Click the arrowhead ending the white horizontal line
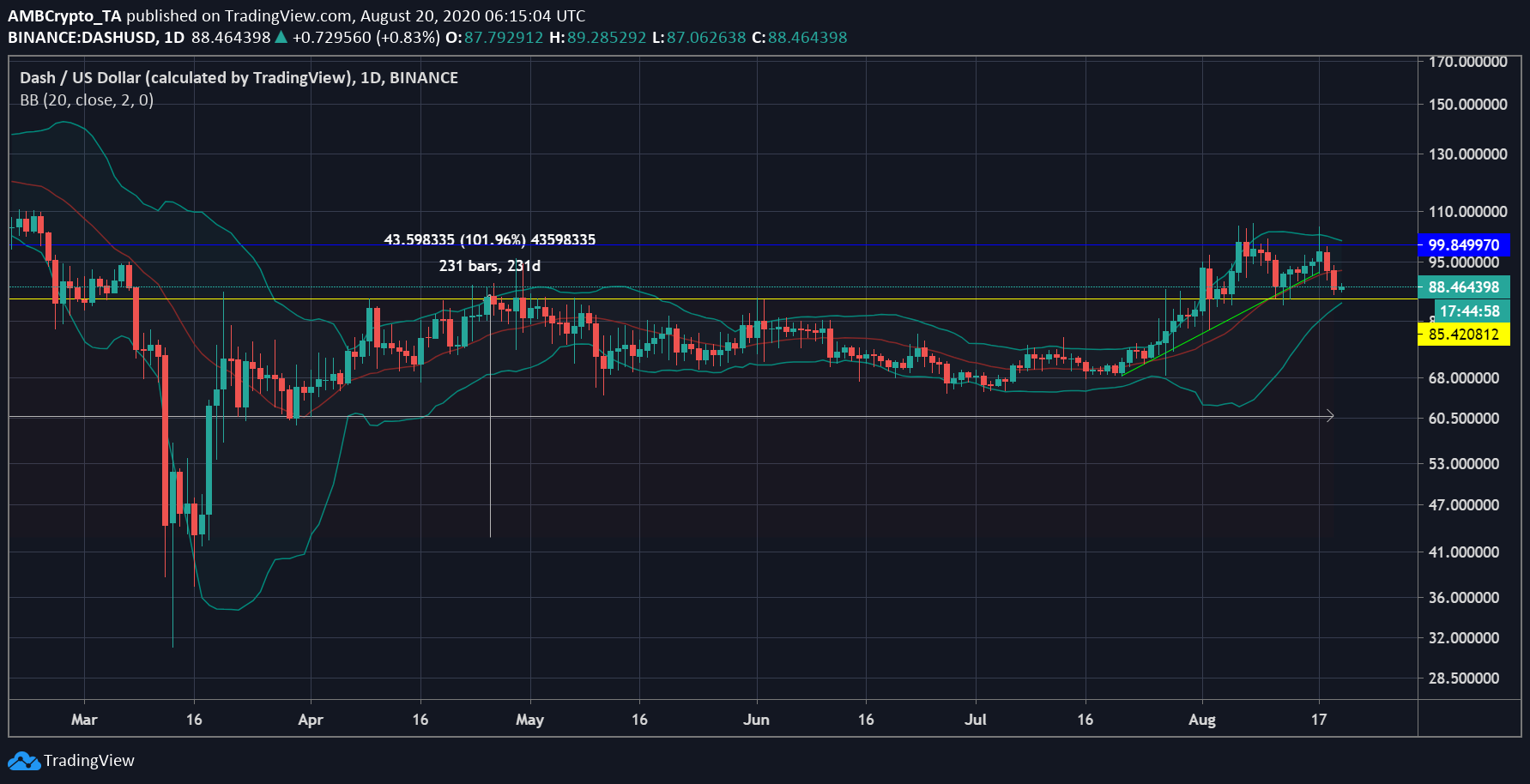The width and height of the screenshot is (1530, 784). (x=1329, y=416)
